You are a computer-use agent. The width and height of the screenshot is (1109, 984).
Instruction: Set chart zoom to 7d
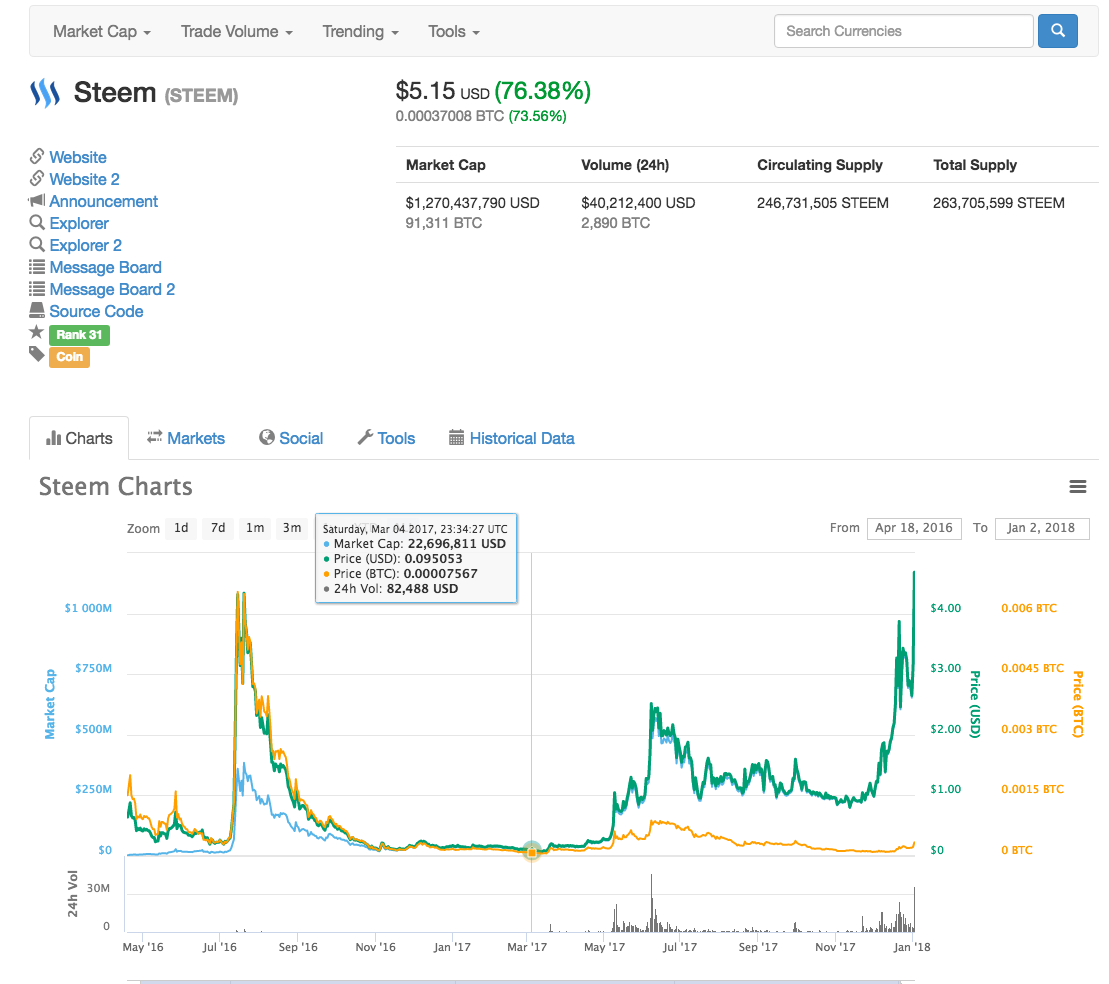tap(218, 528)
